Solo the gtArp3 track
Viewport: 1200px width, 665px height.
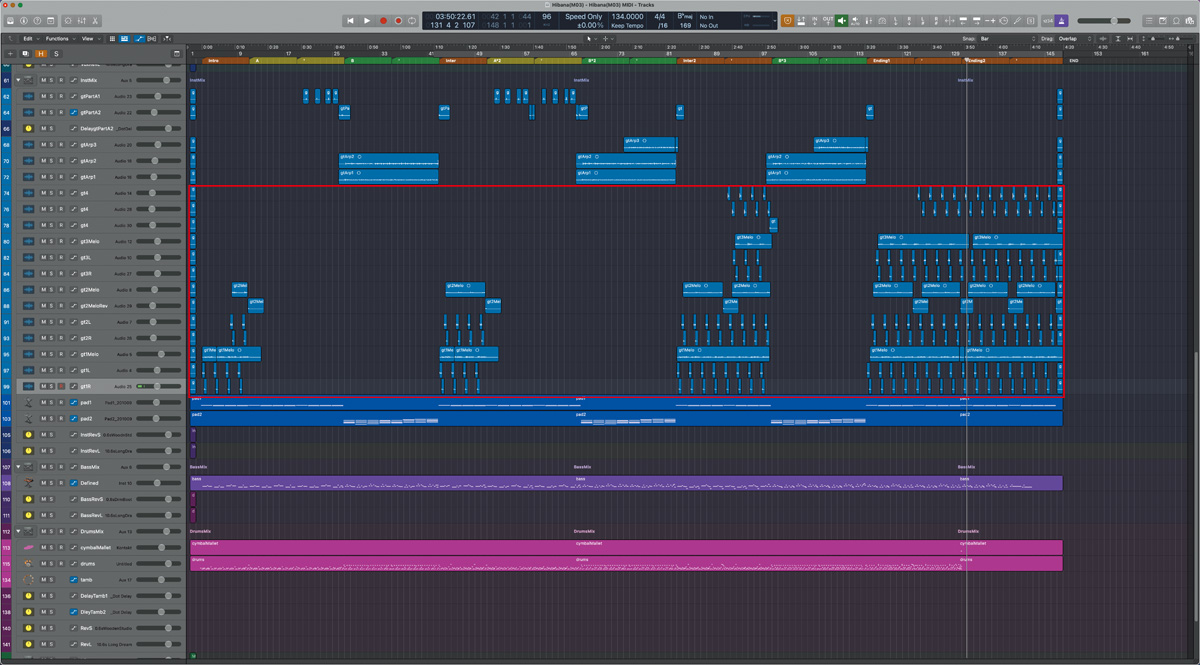tap(52, 144)
